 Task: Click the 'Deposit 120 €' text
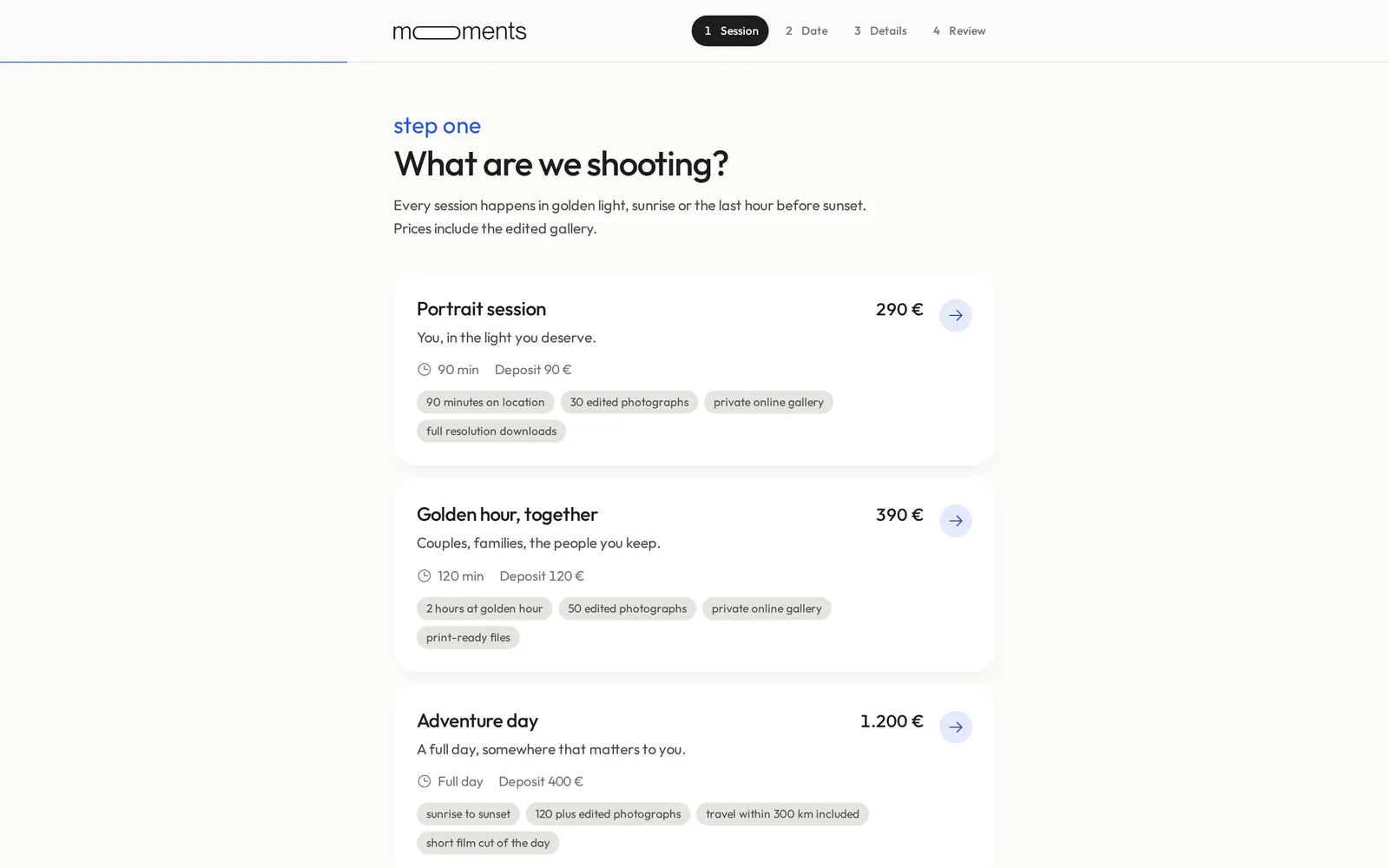pos(542,575)
